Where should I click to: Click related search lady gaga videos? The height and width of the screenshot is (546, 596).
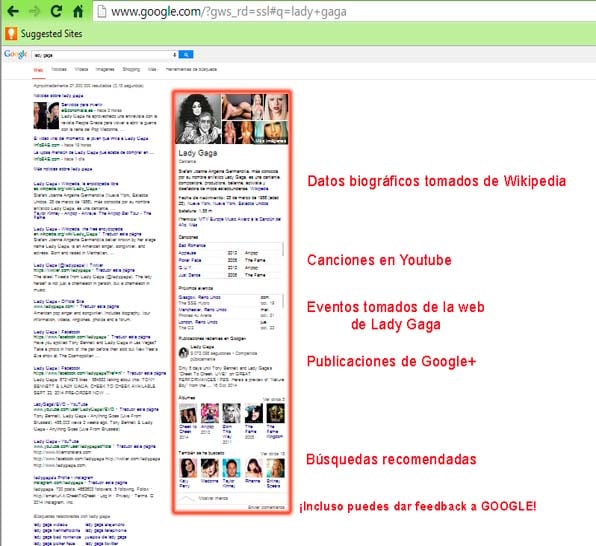[x=52, y=525]
